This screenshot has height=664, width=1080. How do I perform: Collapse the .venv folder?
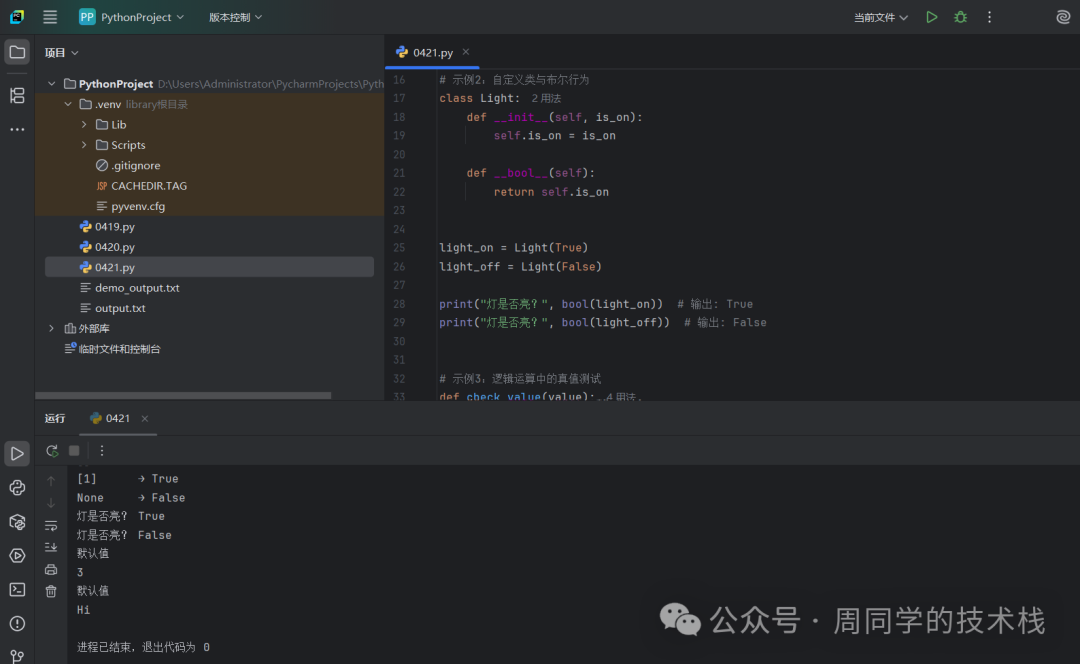pos(68,104)
